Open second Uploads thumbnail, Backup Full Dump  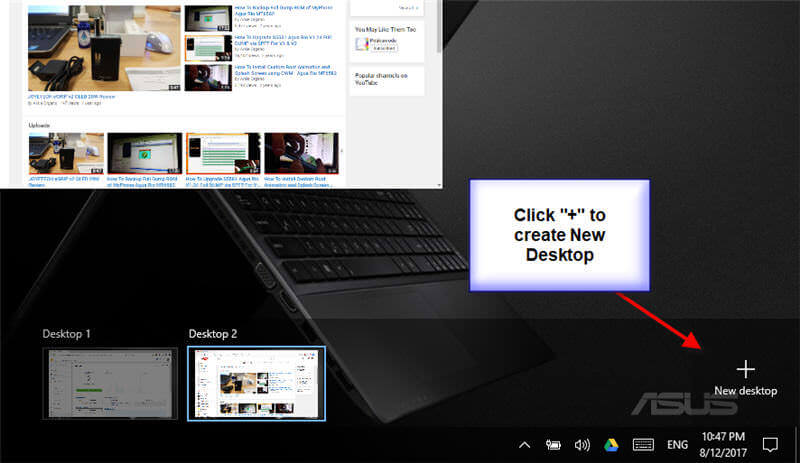[x=144, y=153]
